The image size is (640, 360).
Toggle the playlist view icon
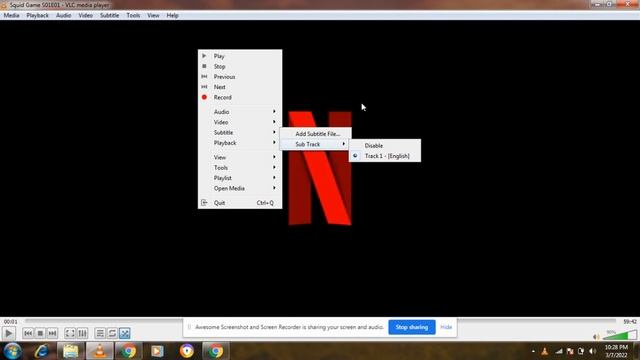100,333
